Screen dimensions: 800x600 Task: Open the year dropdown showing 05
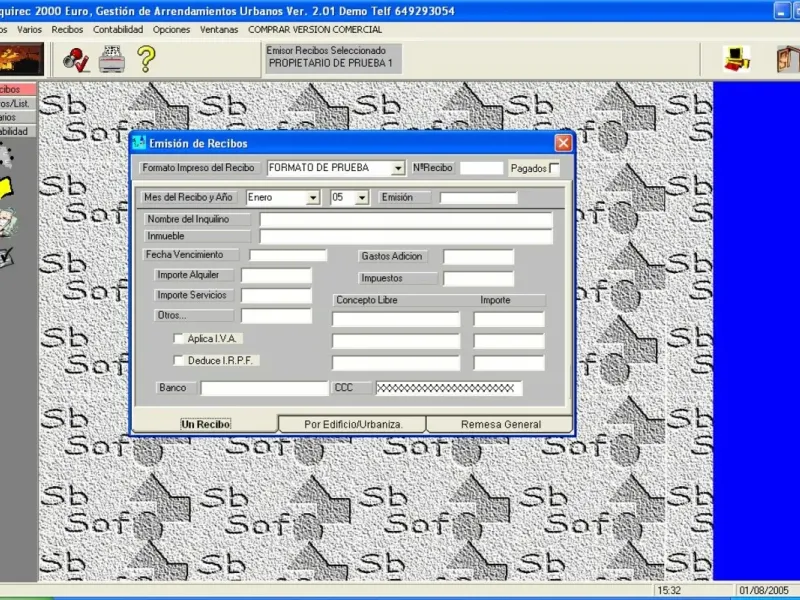tap(362, 197)
